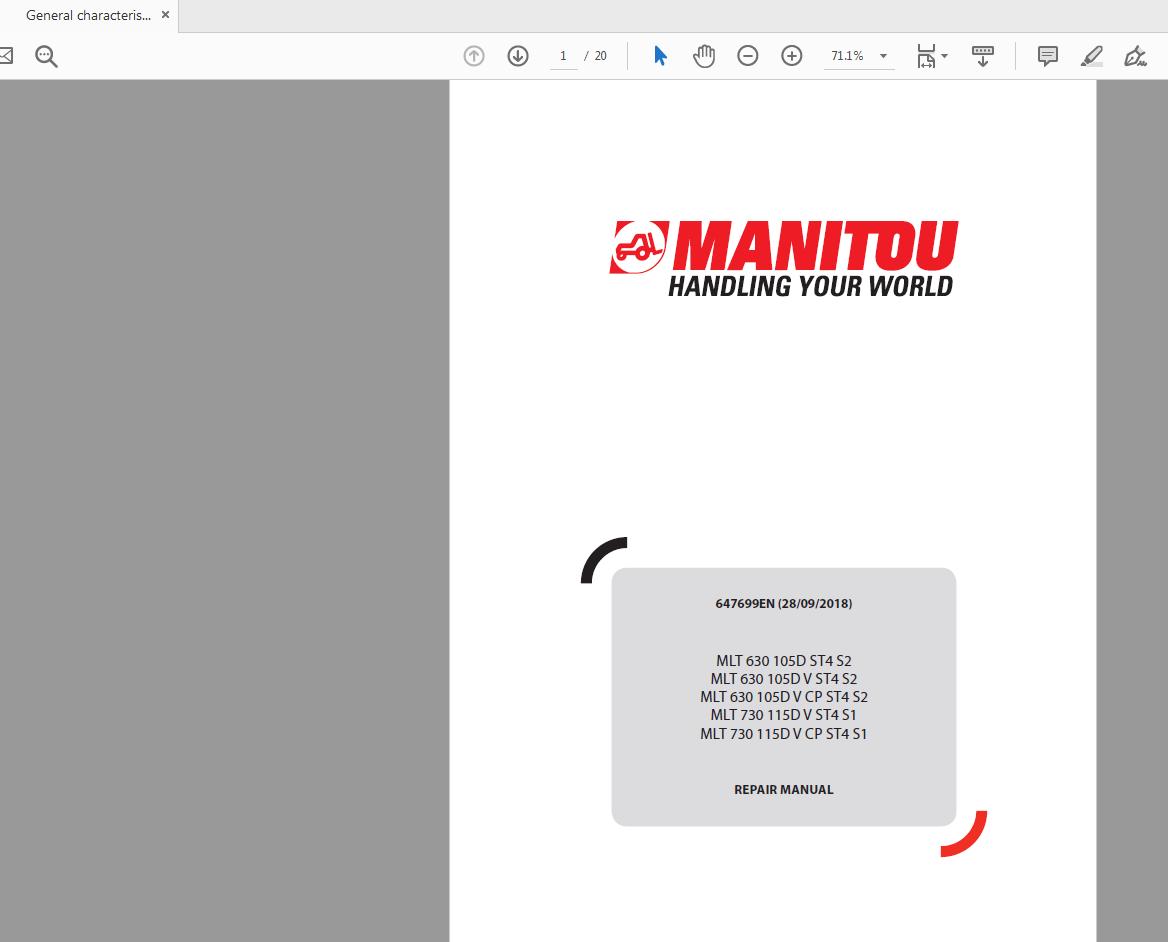Screen dimensions: 1168x942
Task: Go to previous page arrow
Action: pyautogui.click(x=474, y=56)
